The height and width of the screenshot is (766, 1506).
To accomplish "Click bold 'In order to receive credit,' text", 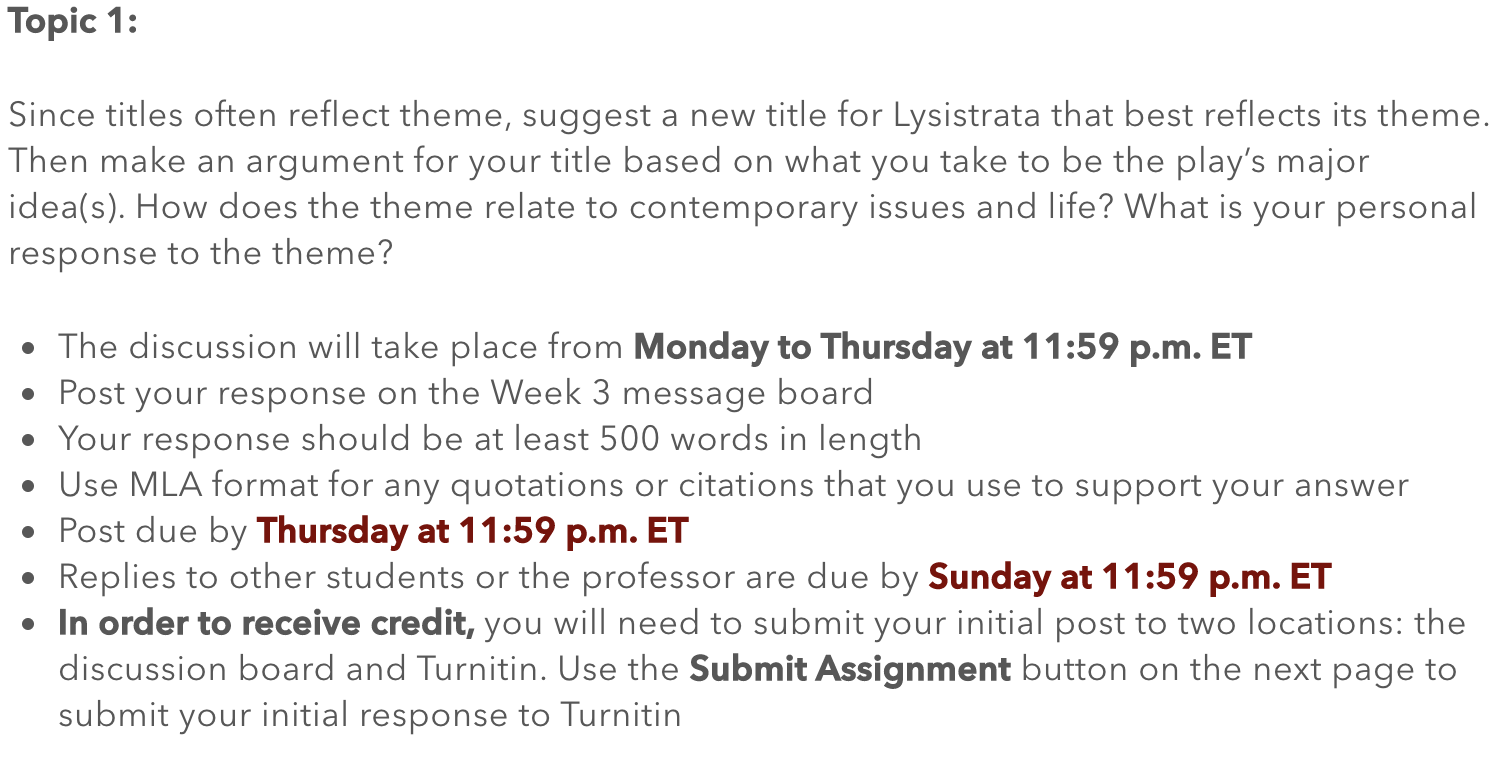I will 267,623.
